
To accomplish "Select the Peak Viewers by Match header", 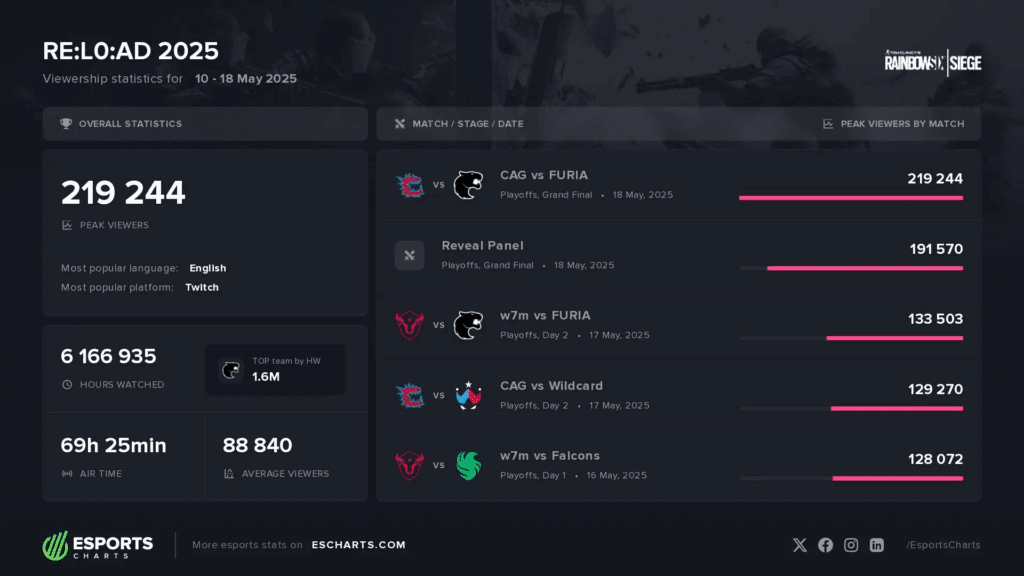I will [x=902, y=124].
